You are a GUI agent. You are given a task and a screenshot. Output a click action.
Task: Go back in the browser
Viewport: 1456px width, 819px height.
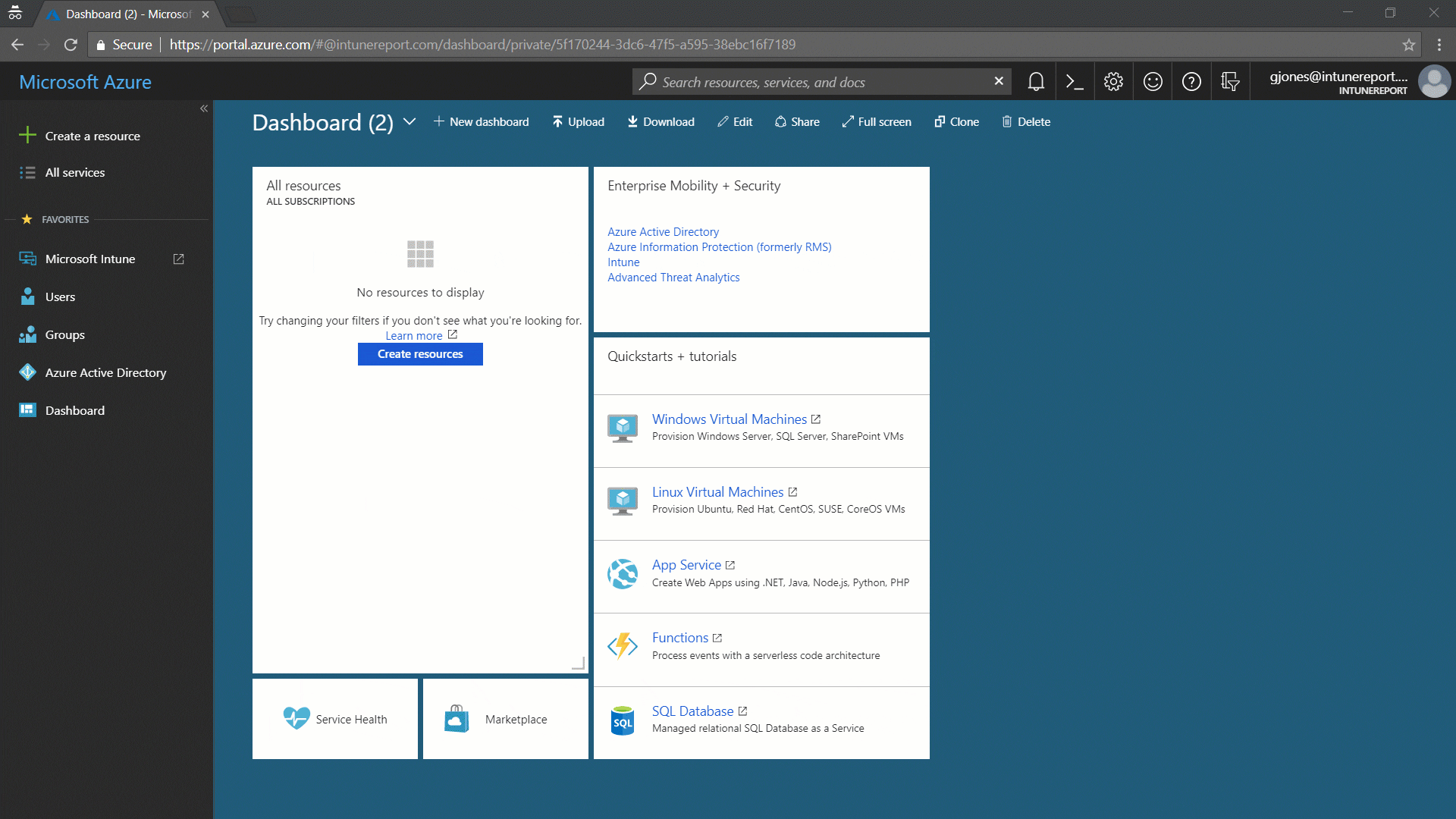tap(17, 45)
